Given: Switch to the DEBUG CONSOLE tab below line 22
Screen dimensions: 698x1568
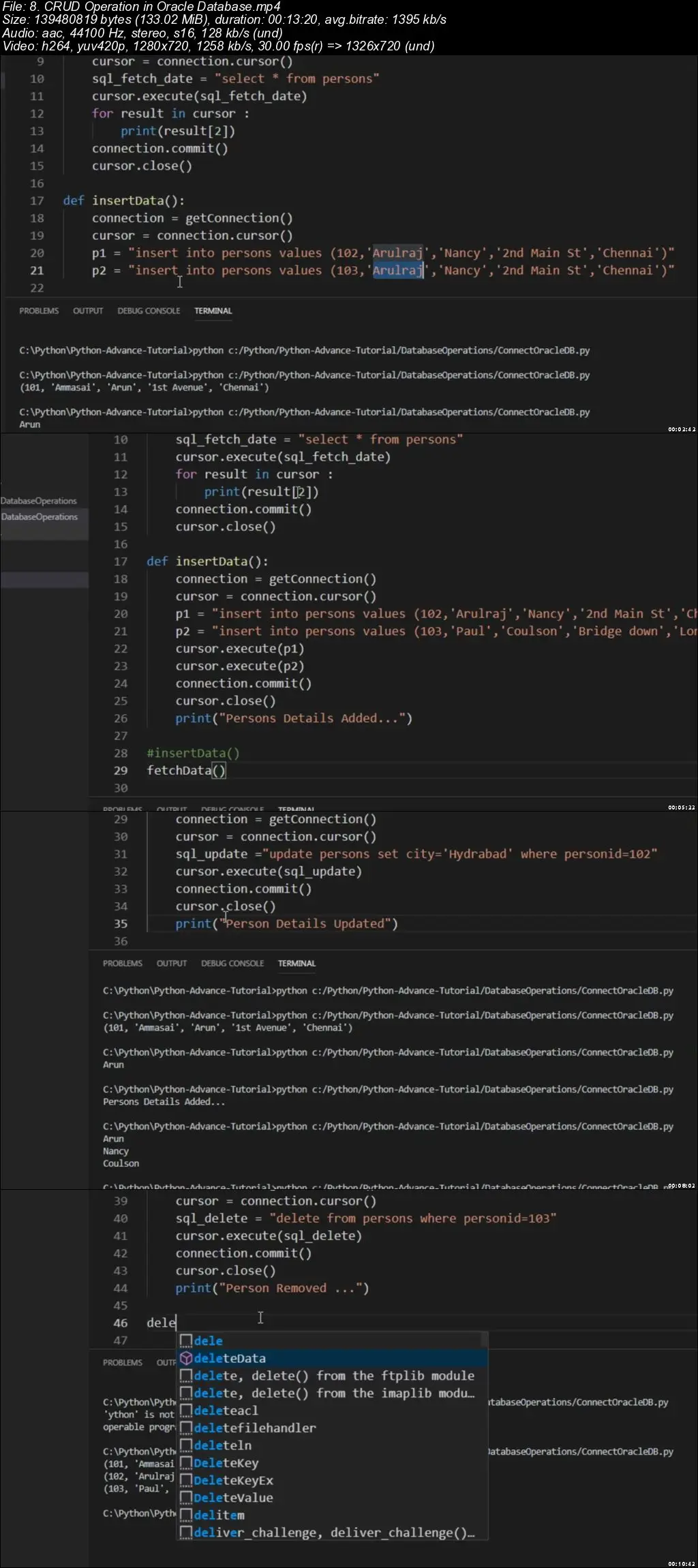Looking at the screenshot, I should [x=149, y=311].
